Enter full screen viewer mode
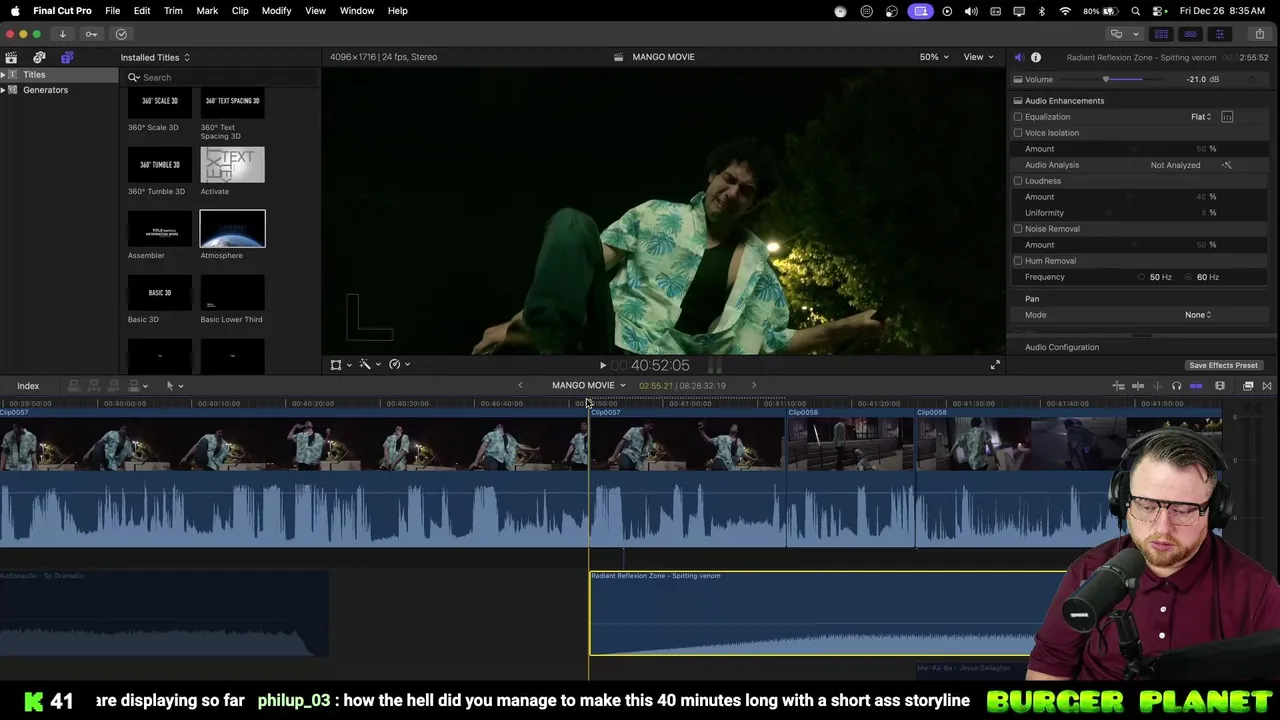This screenshot has width=1280, height=720. point(995,365)
